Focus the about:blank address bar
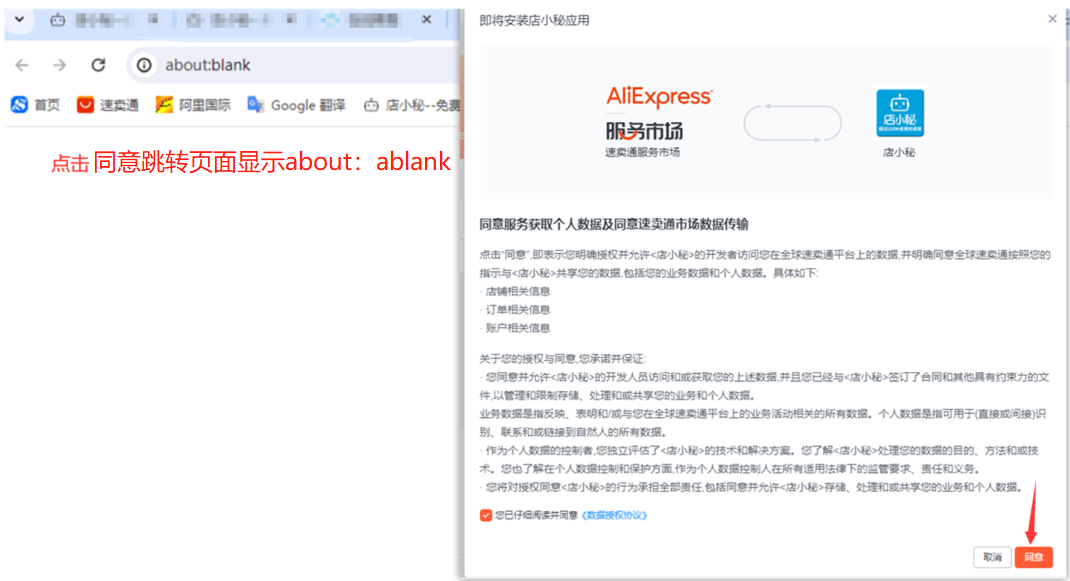This screenshot has width=1070, height=581. (x=293, y=65)
